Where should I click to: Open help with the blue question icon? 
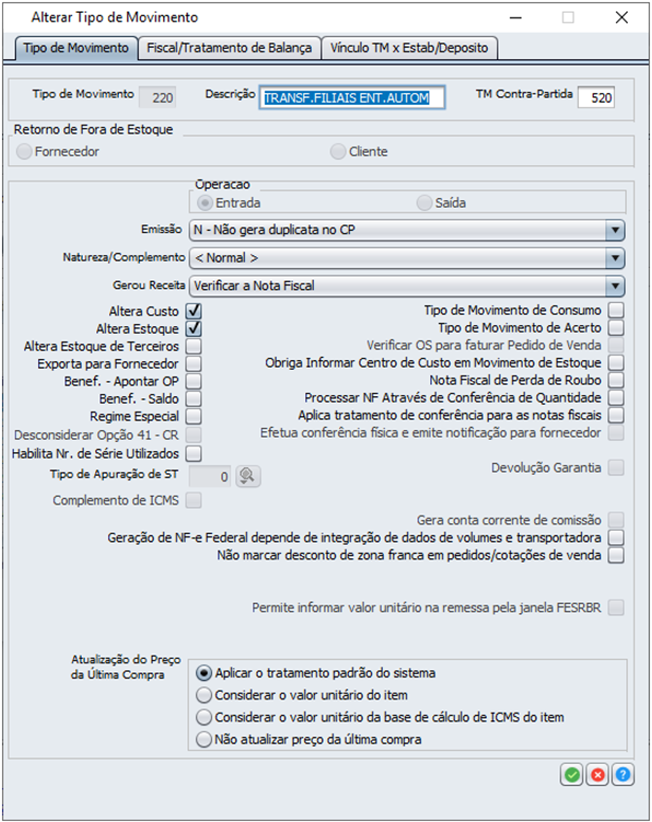(x=623, y=774)
